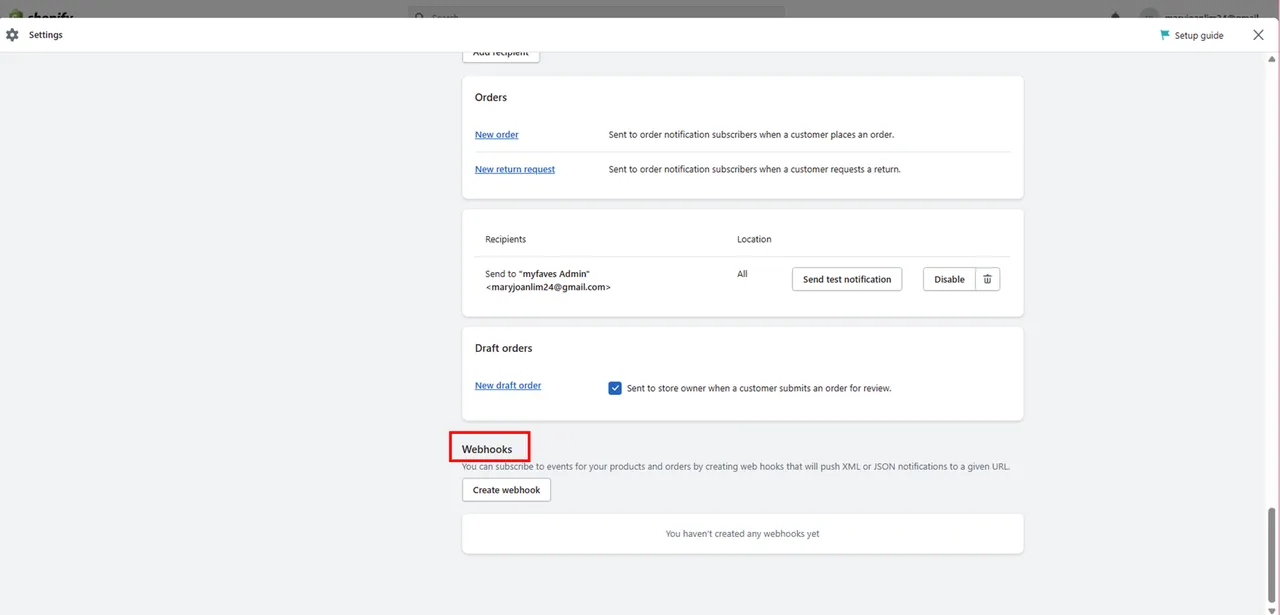Click the Search field in top bar

pyautogui.click(x=600, y=15)
